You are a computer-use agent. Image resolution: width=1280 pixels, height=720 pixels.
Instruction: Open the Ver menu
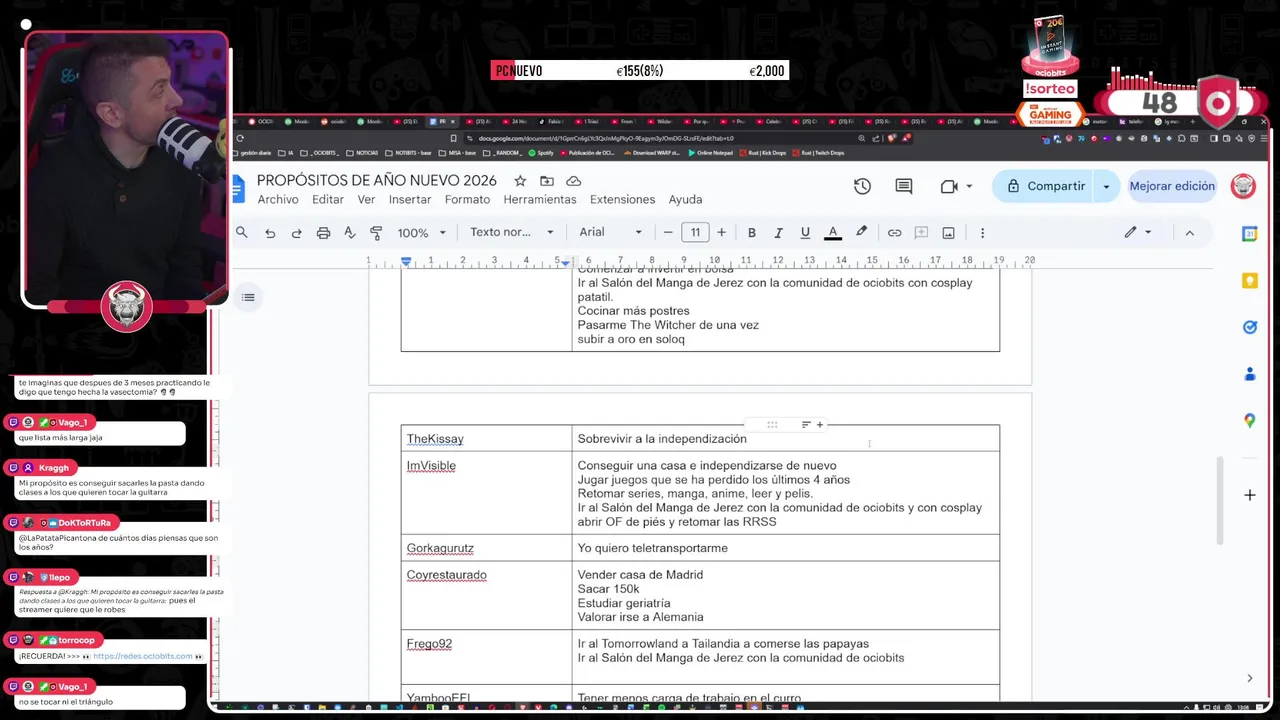[366, 199]
